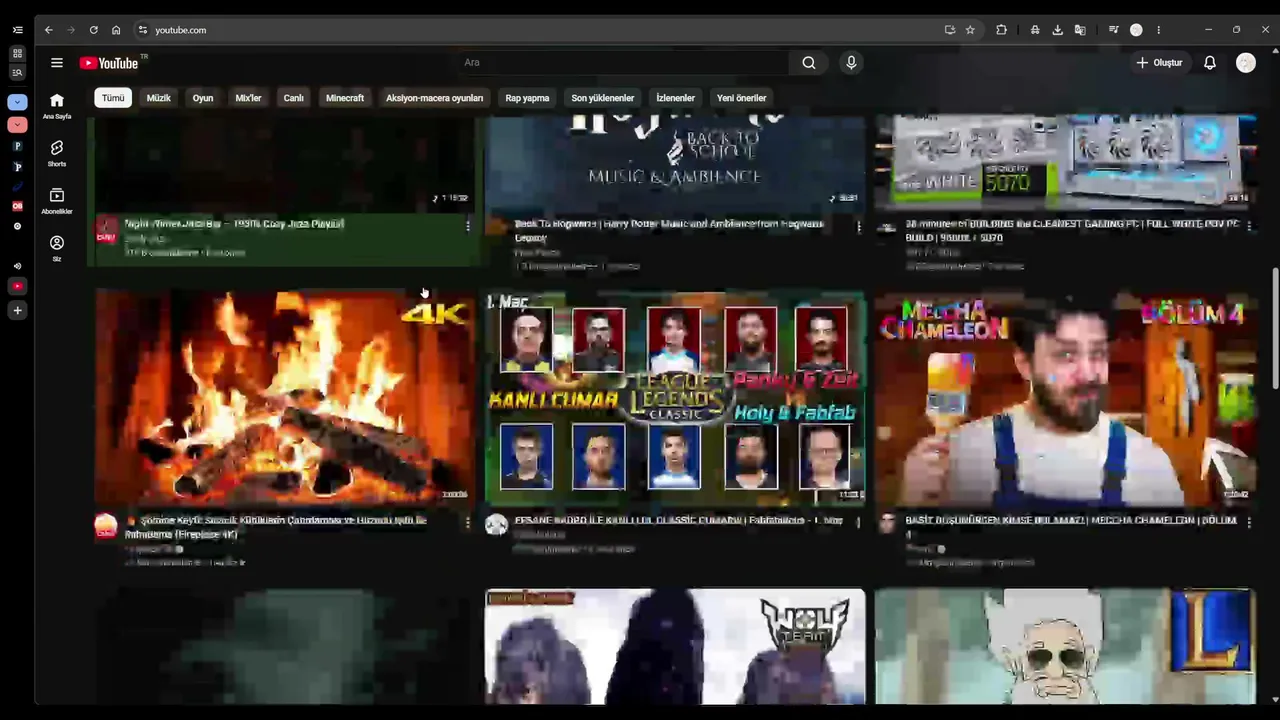Image resolution: width=1280 pixels, height=720 pixels.
Task: Select the Rap yapma chip
Action: pos(527,98)
